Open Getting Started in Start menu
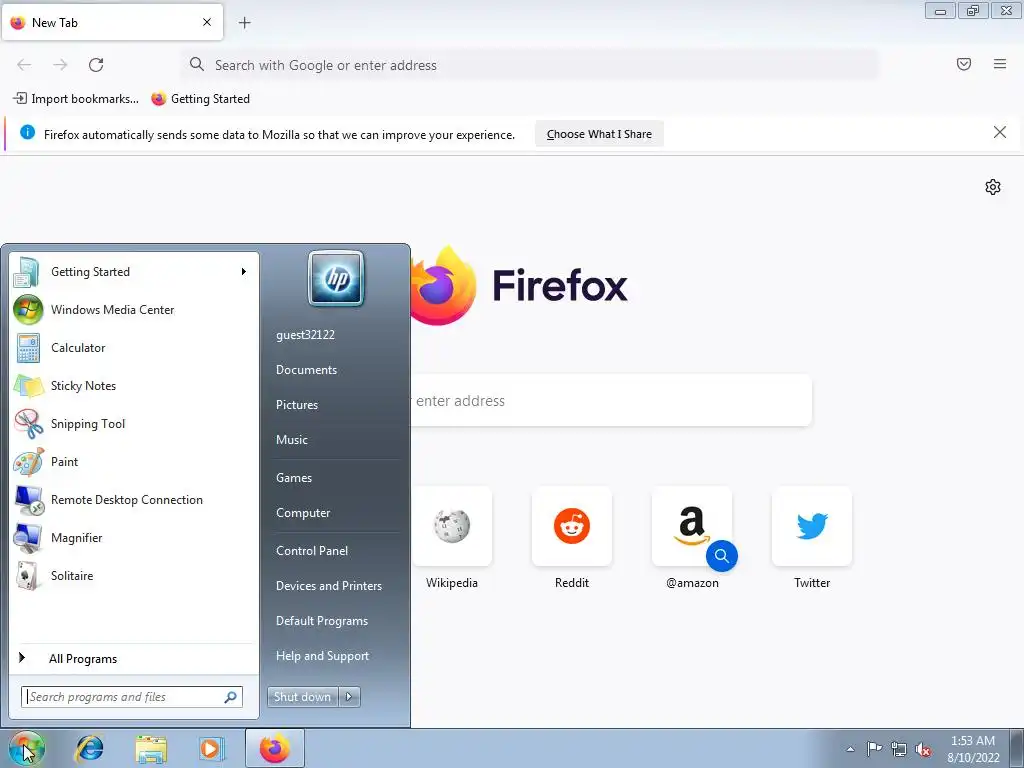1024x768 pixels. [x=134, y=272]
